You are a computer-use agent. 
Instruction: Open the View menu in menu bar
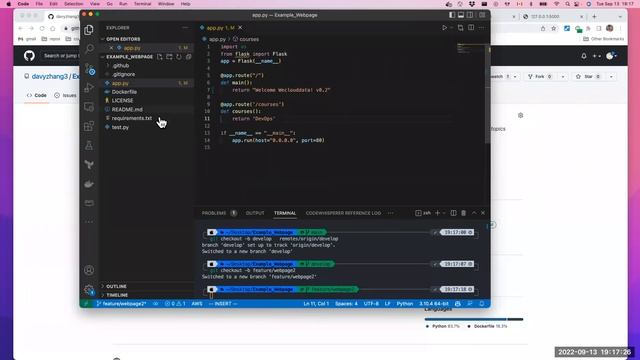click(95, 4)
